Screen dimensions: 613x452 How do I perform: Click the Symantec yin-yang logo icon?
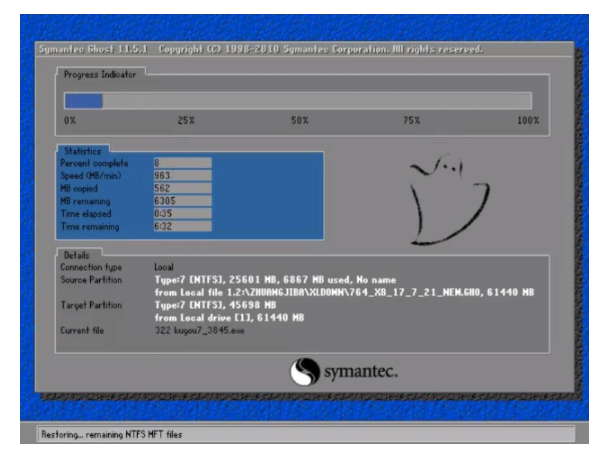click(x=305, y=372)
